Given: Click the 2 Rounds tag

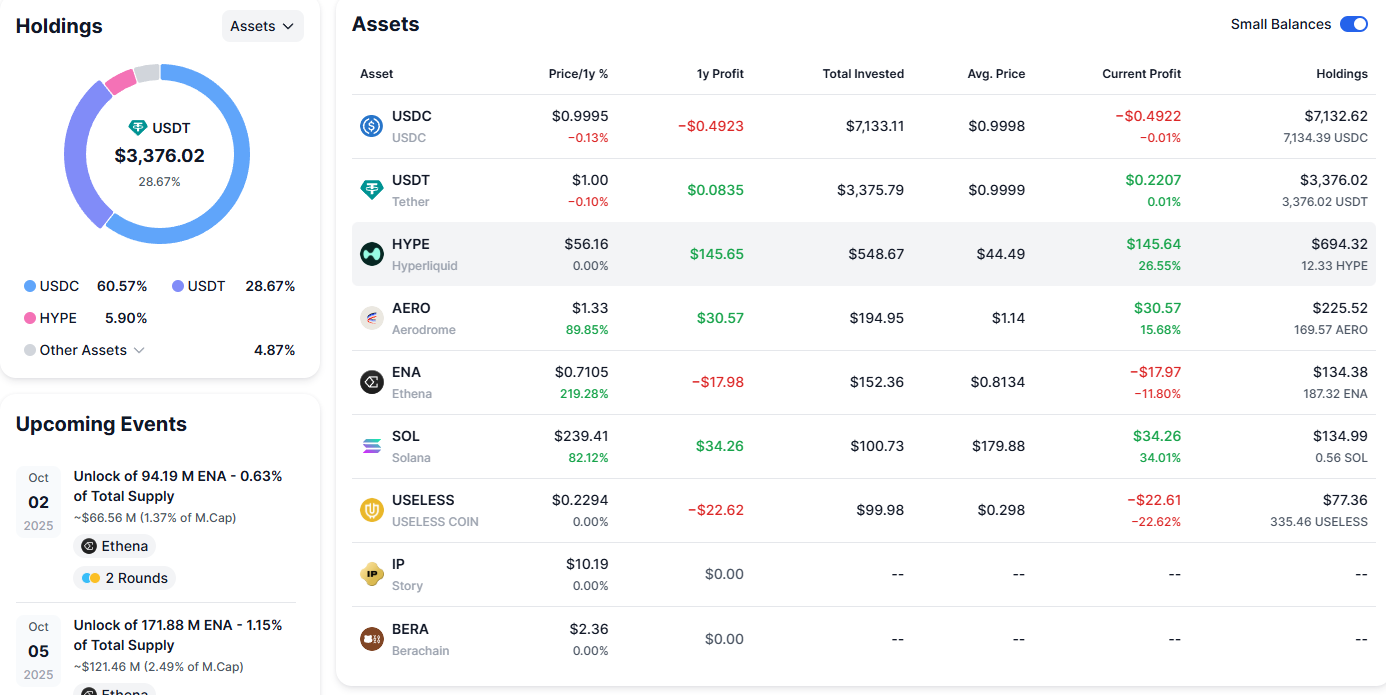Looking at the screenshot, I should click(125, 578).
